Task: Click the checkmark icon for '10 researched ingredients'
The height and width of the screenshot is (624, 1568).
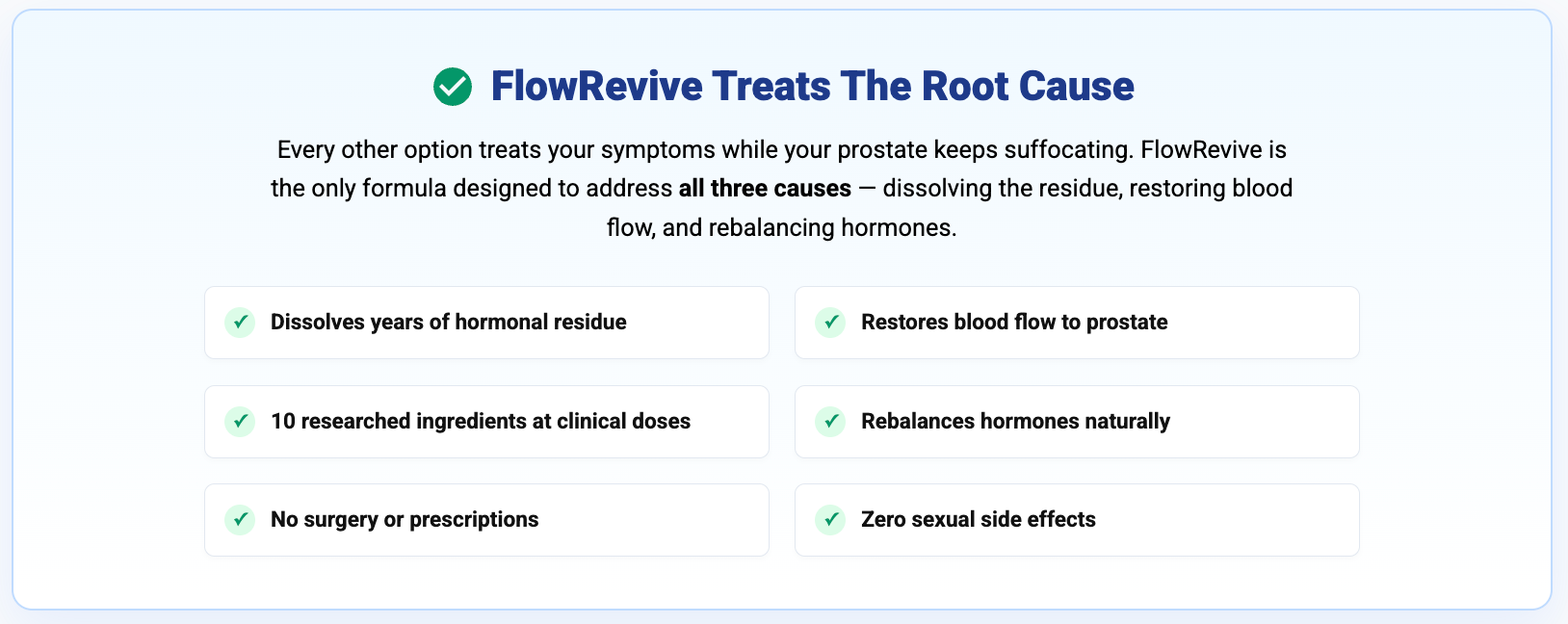Action: (240, 422)
